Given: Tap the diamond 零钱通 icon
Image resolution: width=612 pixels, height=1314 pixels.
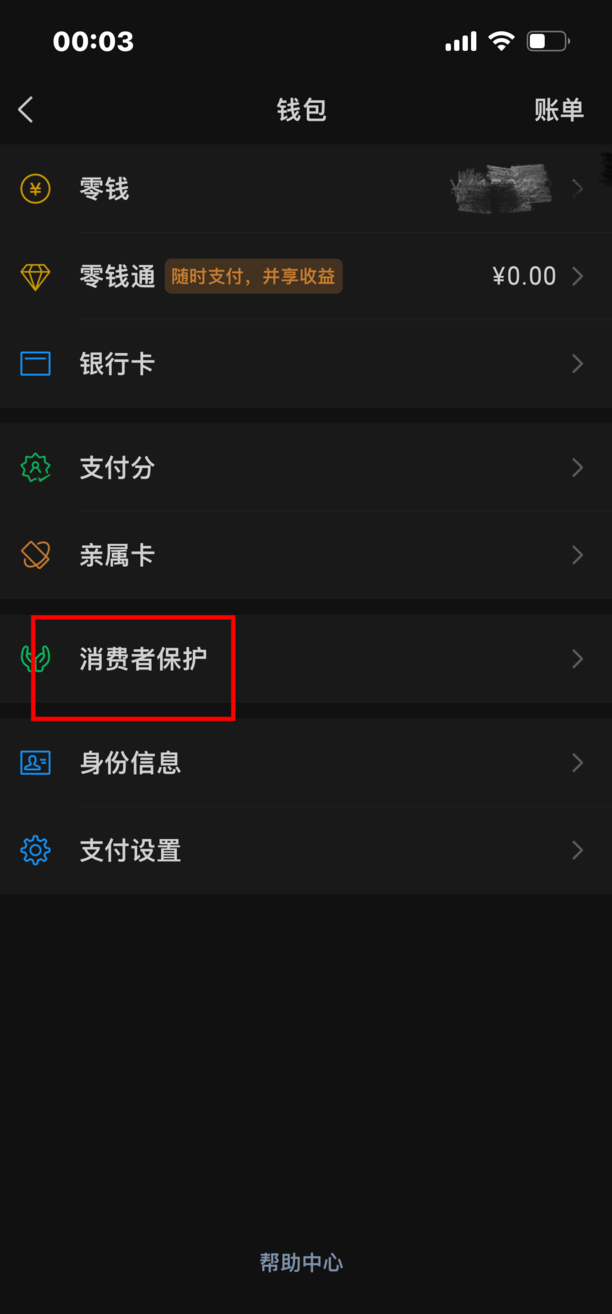Looking at the screenshot, I should [35, 277].
